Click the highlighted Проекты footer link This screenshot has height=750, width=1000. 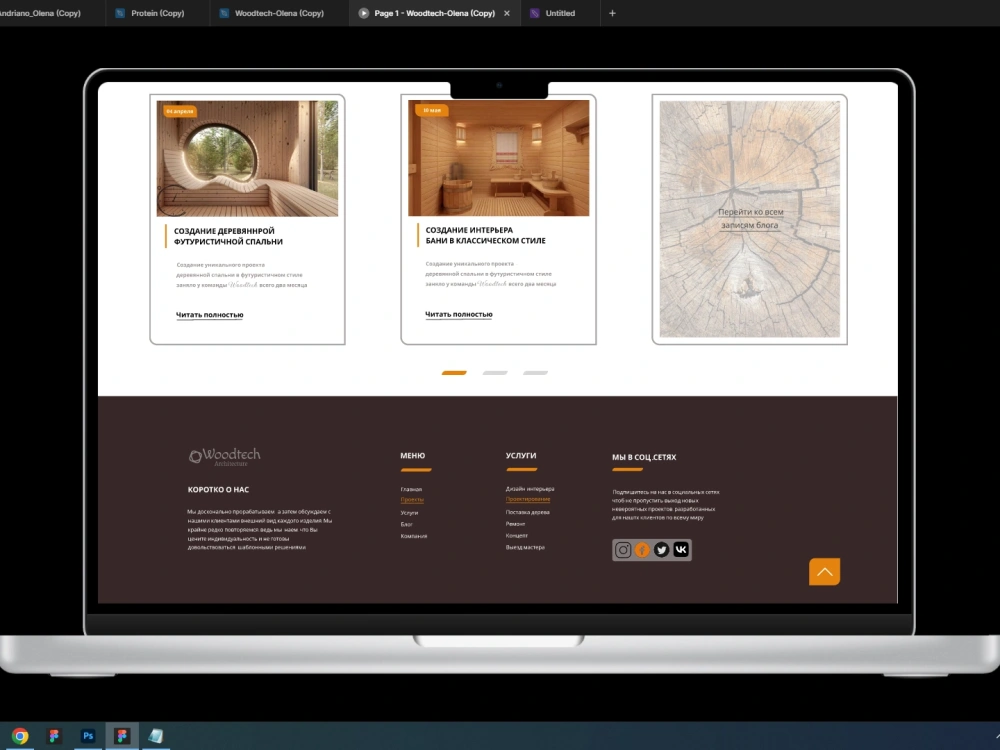[x=412, y=500]
